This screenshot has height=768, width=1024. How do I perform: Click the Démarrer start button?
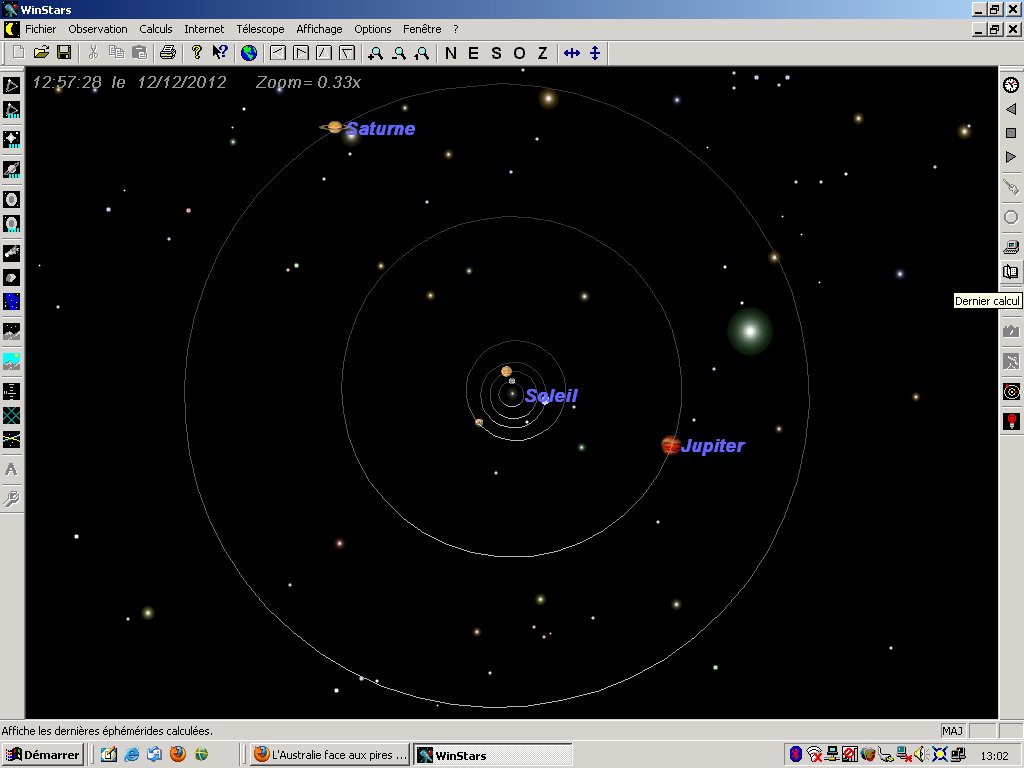(43, 755)
